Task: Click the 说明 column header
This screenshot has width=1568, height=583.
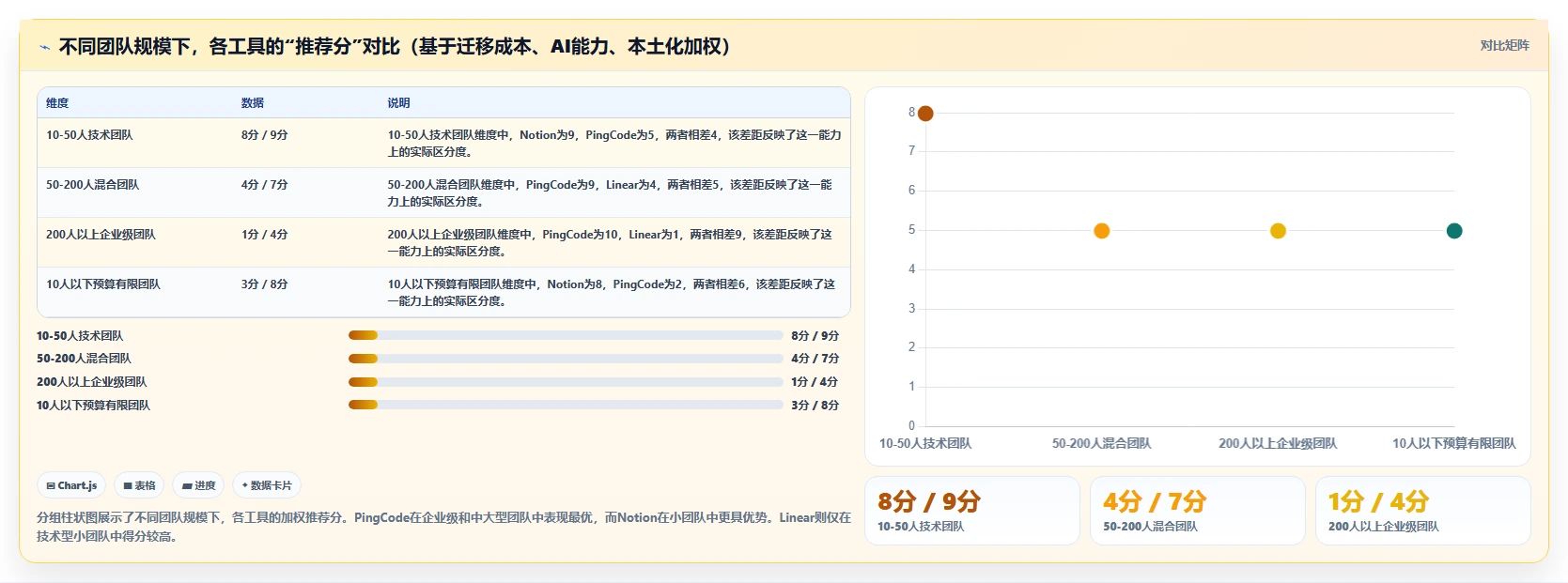Action: click(x=399, y=103)
